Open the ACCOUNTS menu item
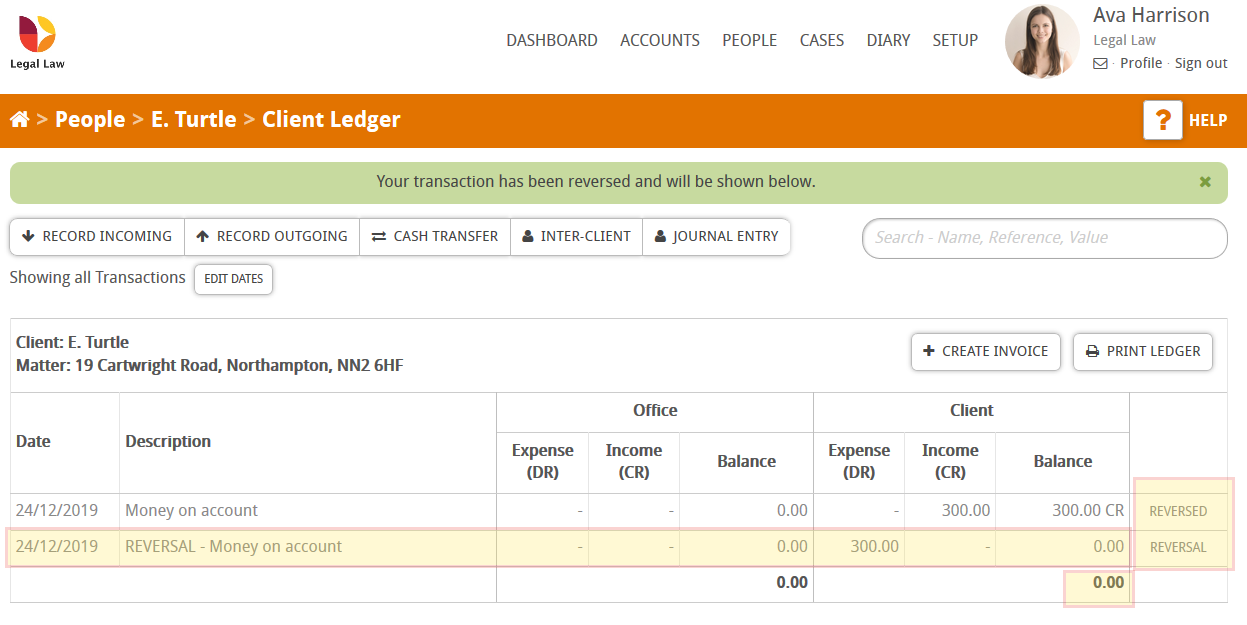 click(x=659, y=40)
